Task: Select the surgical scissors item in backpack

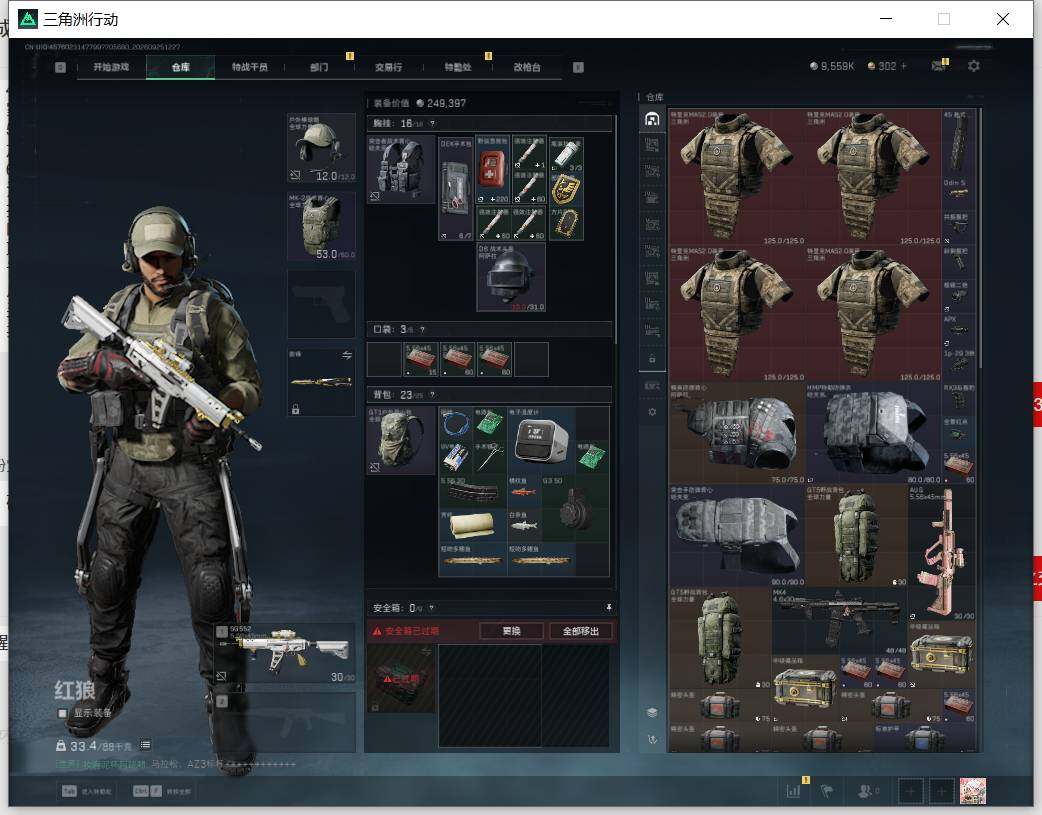Action: pos(490,458)
